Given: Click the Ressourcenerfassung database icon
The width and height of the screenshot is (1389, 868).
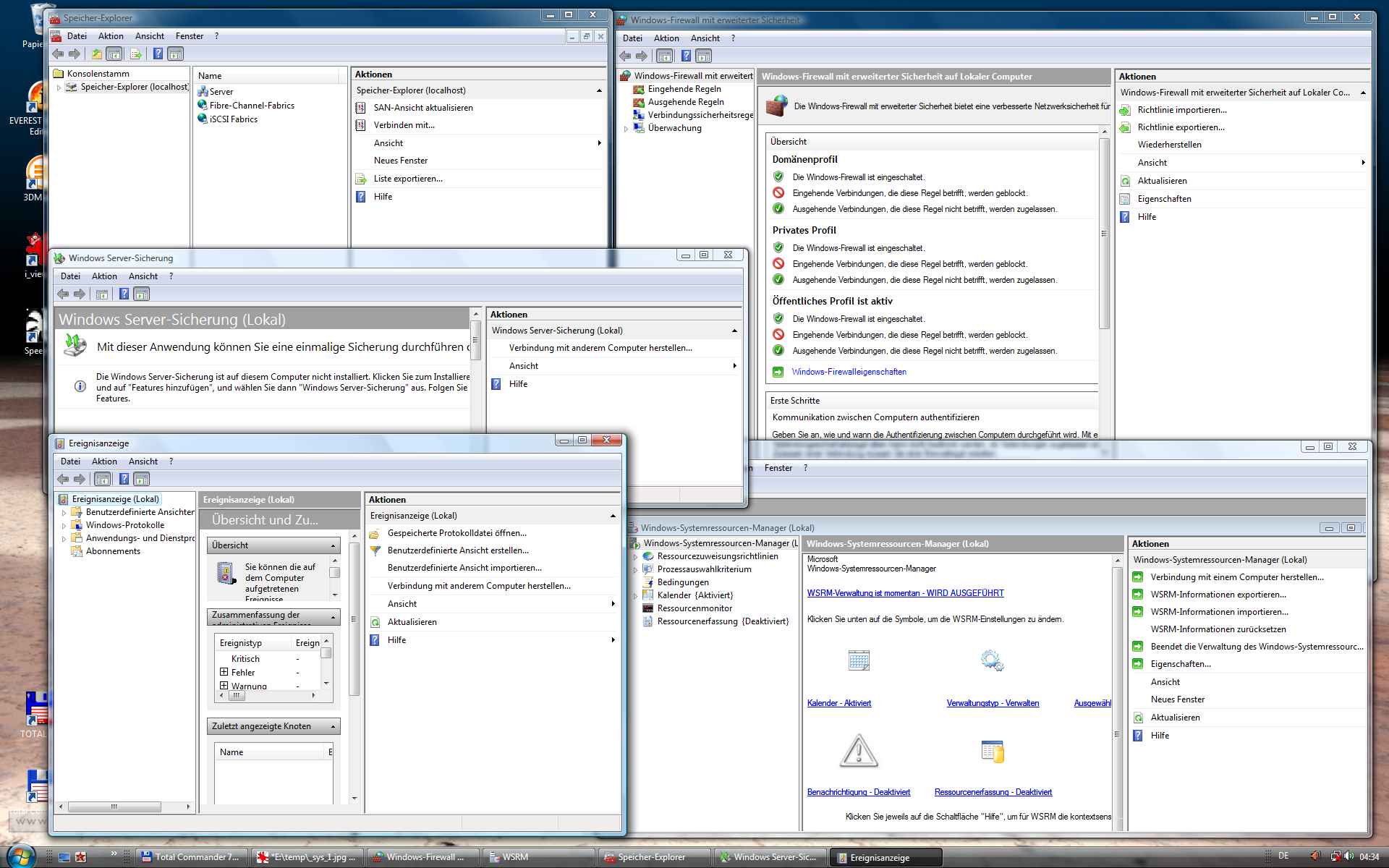Looking at the screenshot, I should click(x=993, y=752).
